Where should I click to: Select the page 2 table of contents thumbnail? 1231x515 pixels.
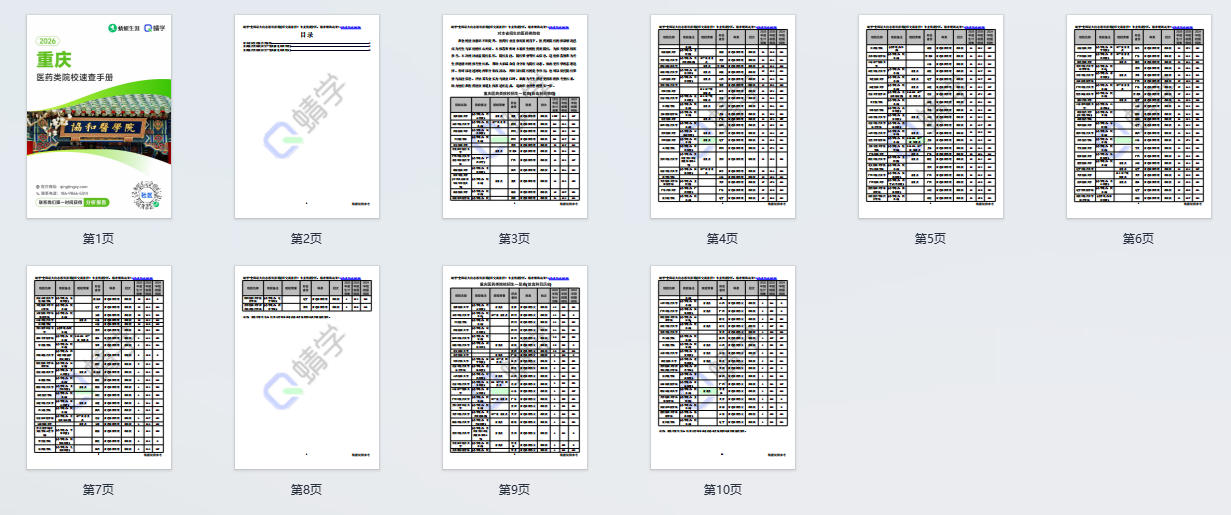coord(307,116)
